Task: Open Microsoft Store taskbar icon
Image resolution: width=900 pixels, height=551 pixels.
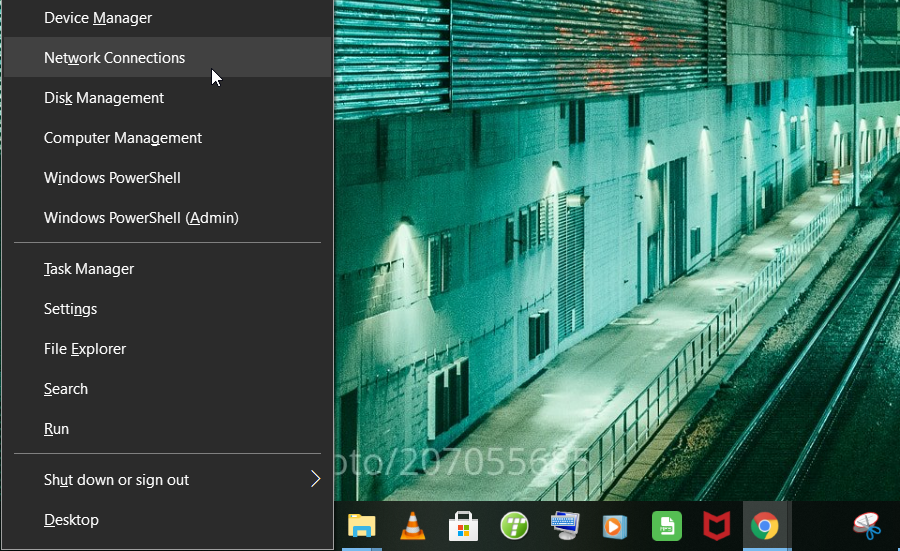Action: (x=462, y=526)
